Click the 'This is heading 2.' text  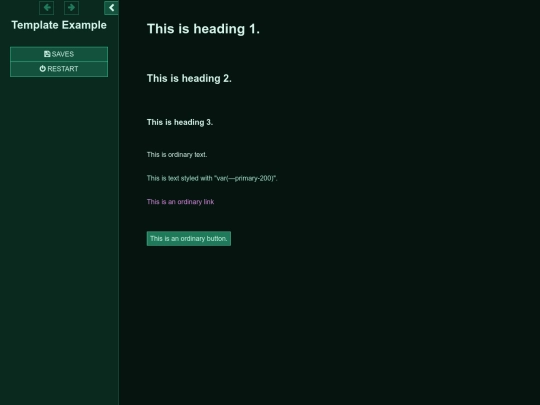click(x=189, y=79)
